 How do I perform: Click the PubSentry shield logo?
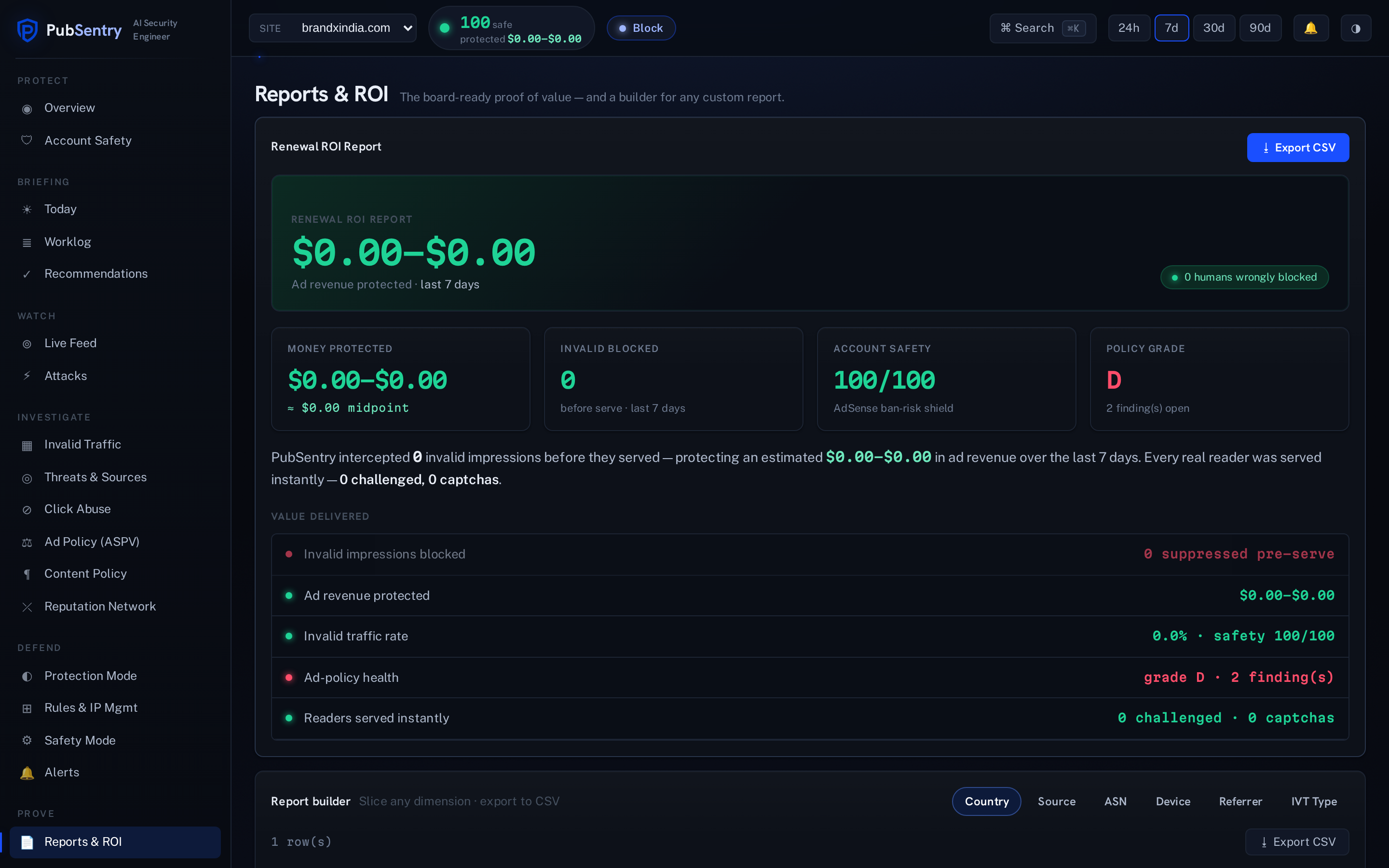coord(27,30)
